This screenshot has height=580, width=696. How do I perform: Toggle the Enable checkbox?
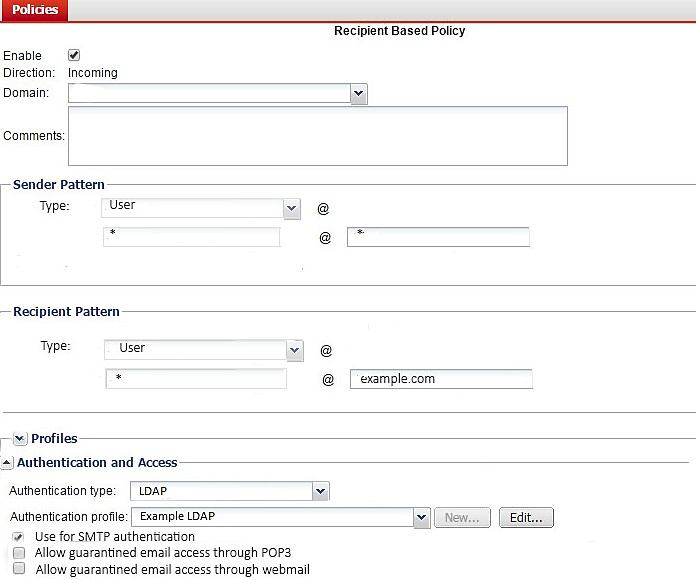tap(74, 55)
